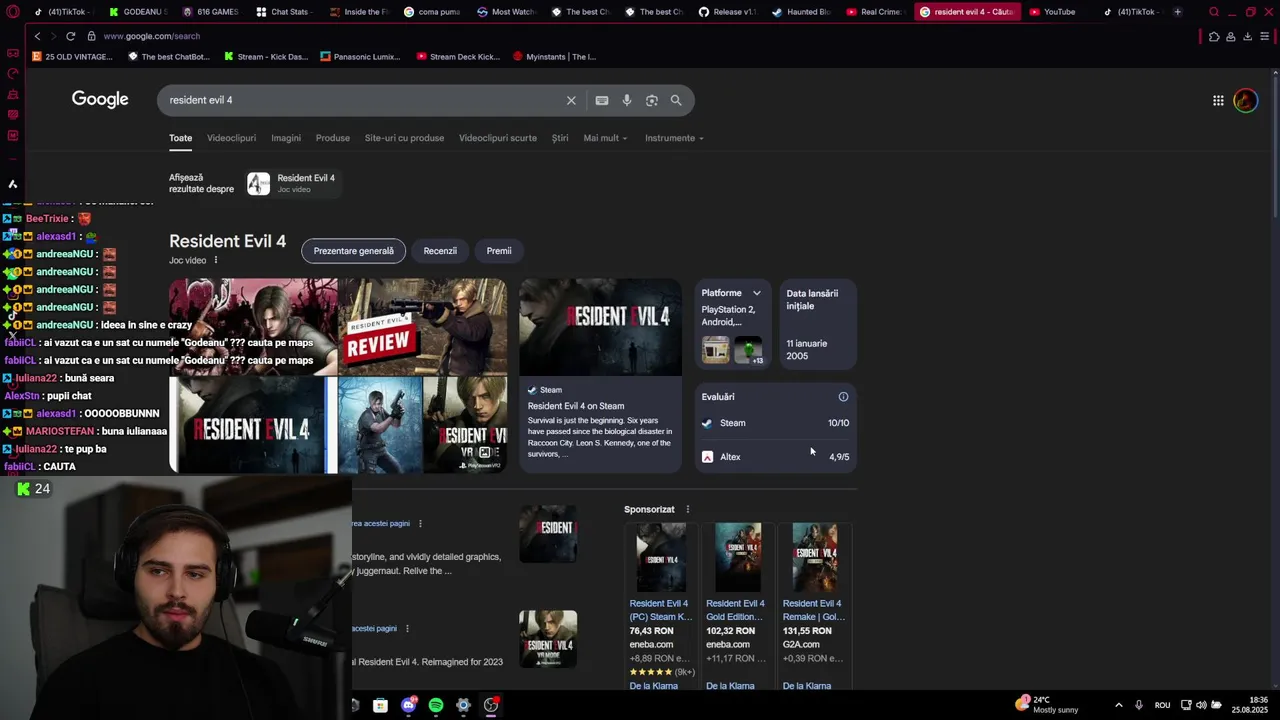Open more options beside Joc video
This screenshot has width=1280, height=720.
pyautogui.click(x=215, y=260)
